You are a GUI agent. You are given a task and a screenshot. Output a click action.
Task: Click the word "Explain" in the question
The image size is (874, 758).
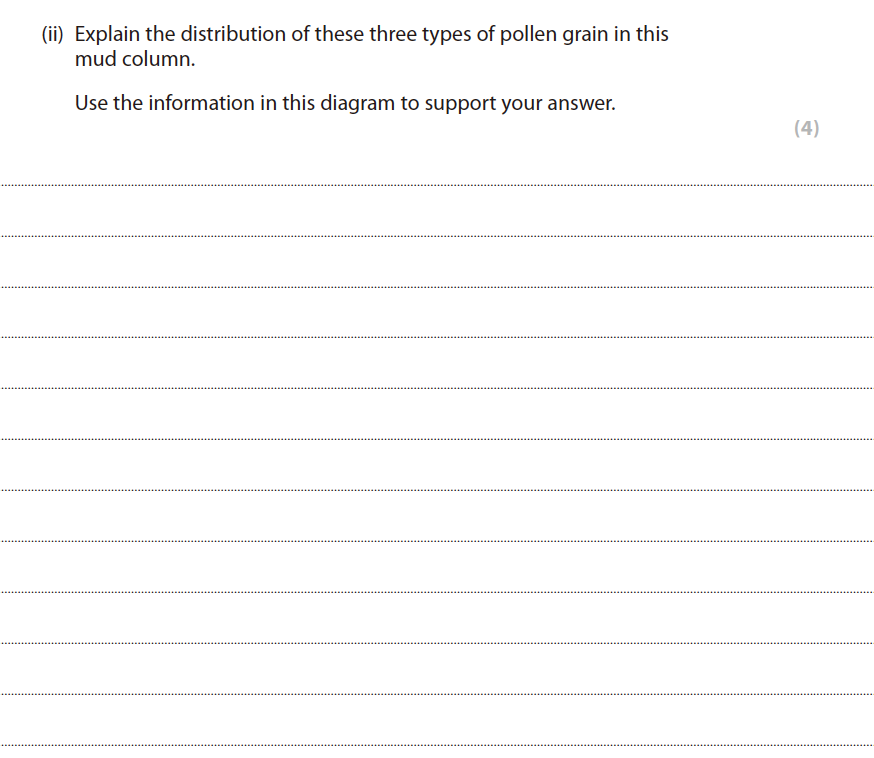coord(108,34)
